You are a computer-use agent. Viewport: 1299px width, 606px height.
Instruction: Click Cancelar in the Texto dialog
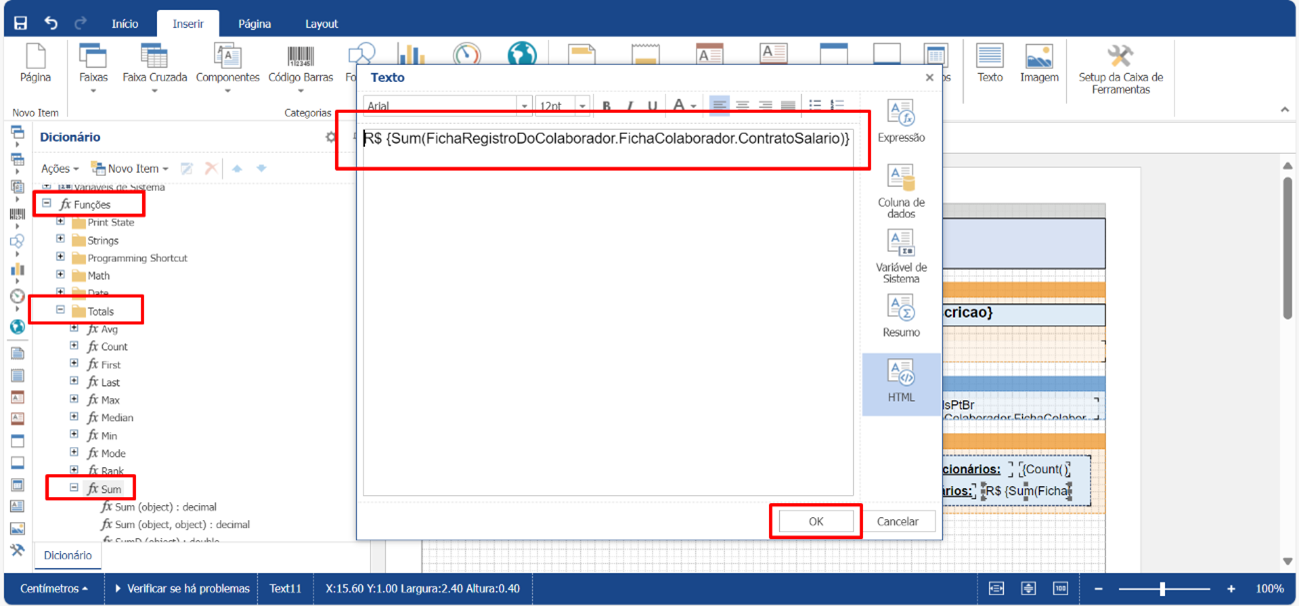tap(897, 521)
